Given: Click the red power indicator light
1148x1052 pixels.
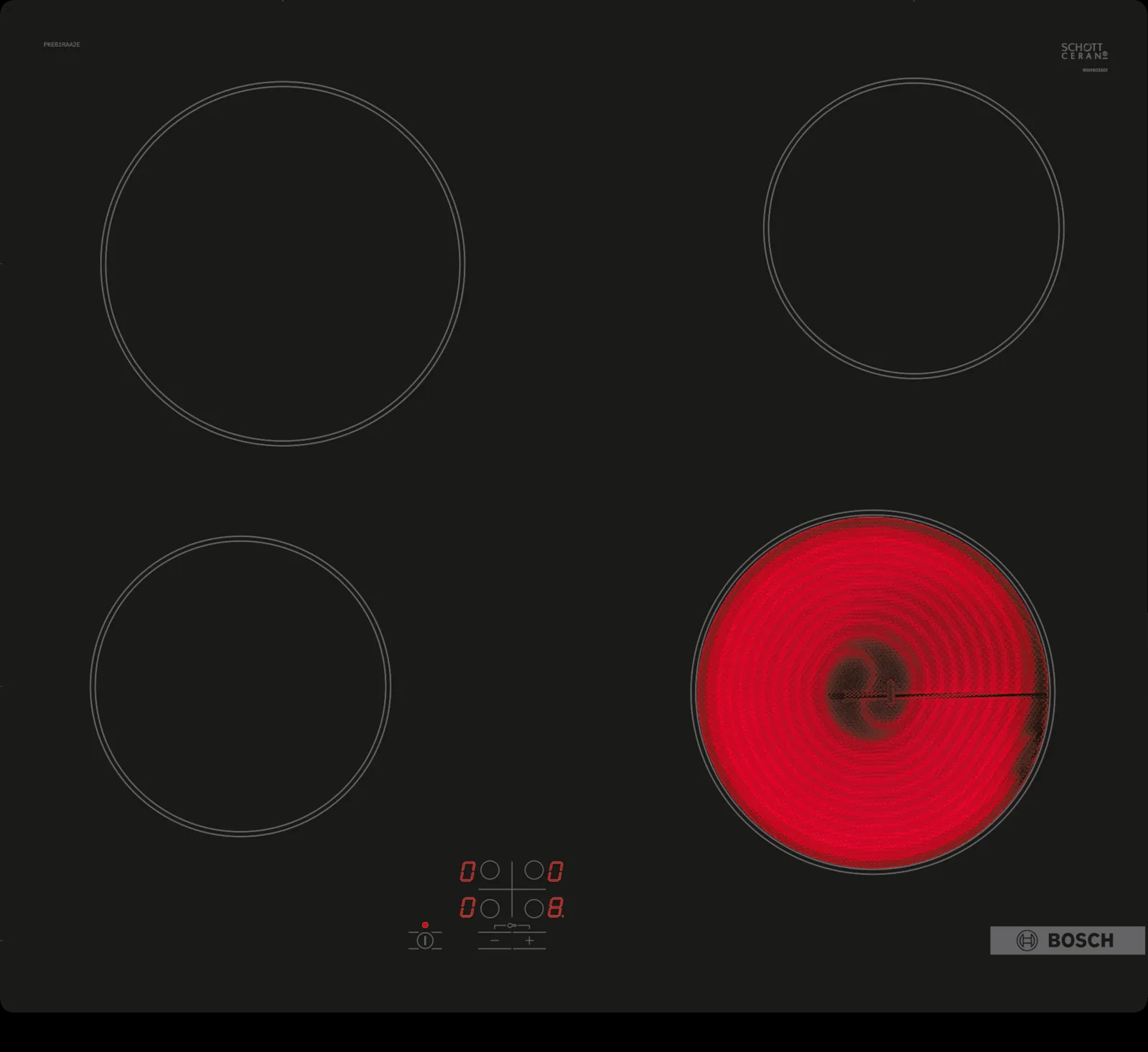Looking at the screenshot, I should click(425, 925).
